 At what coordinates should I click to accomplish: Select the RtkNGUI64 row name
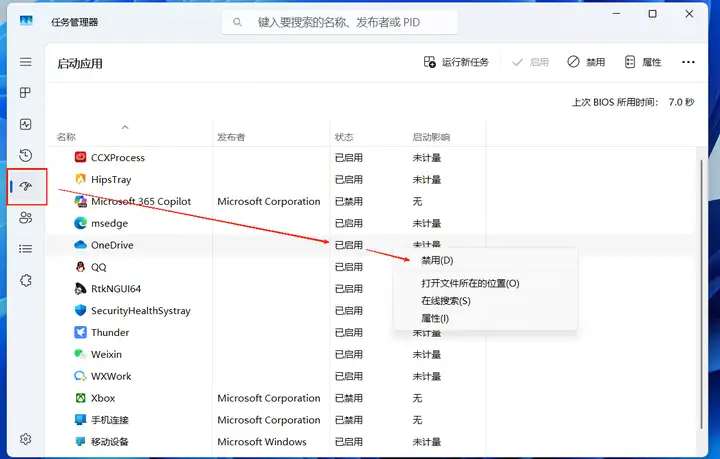116,289
